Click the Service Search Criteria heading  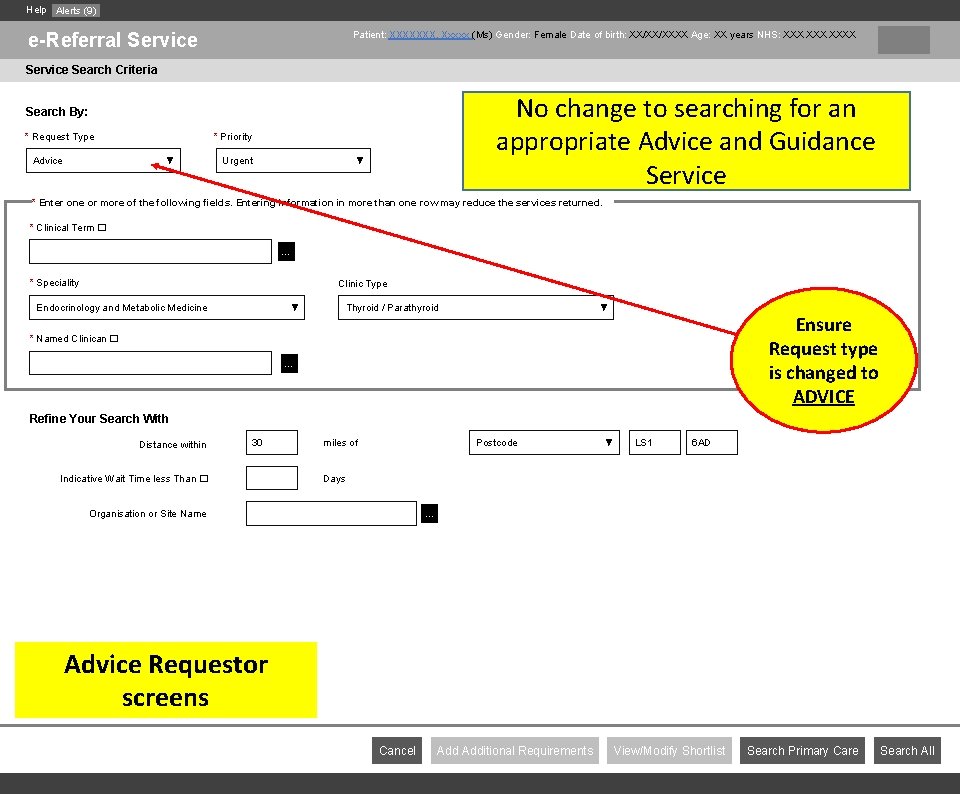[91, 70]
